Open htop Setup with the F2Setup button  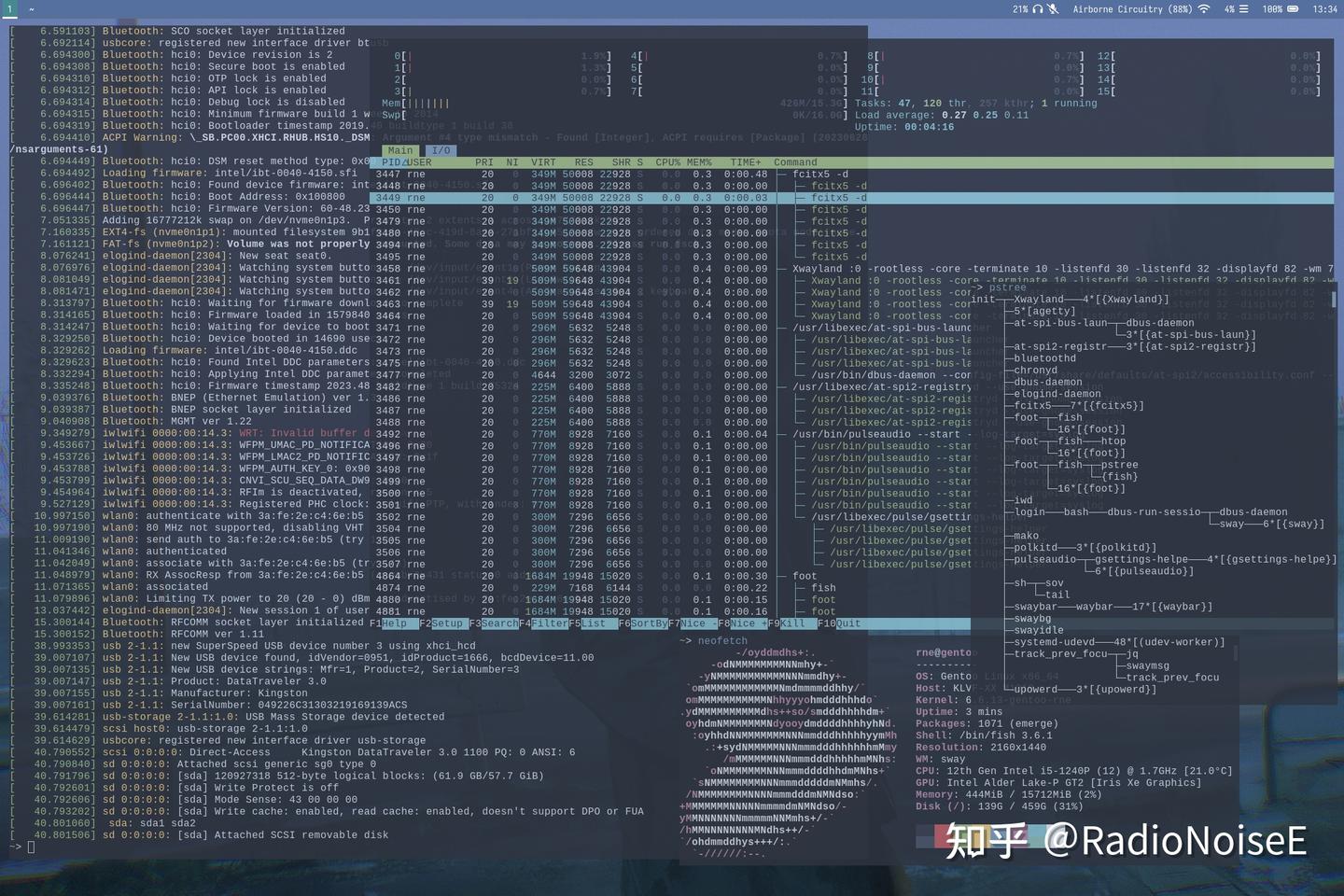[x=441, y=623]
